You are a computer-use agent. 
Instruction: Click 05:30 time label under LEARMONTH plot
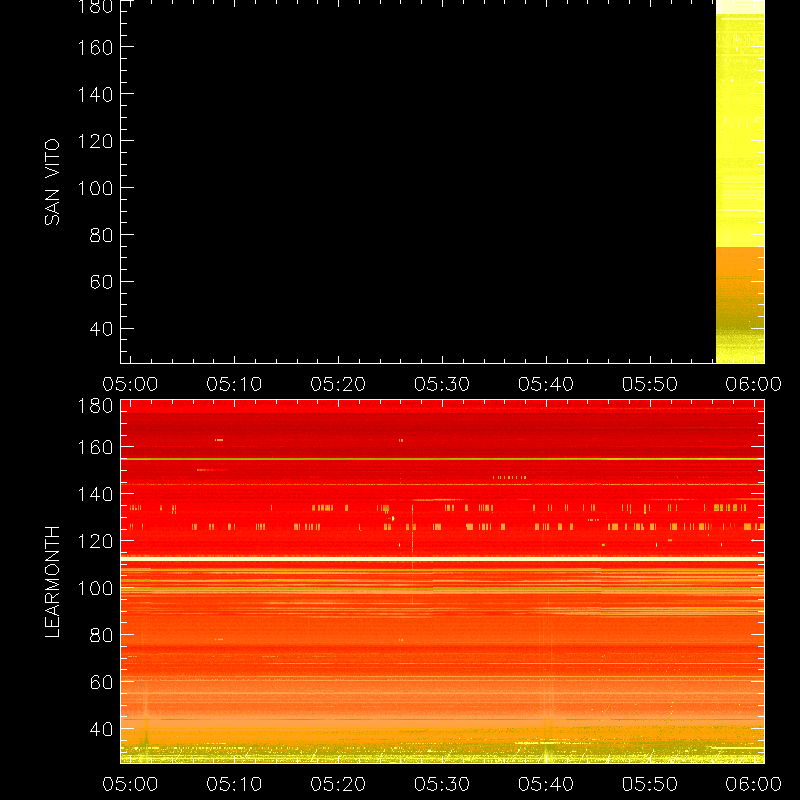(442, 784)
